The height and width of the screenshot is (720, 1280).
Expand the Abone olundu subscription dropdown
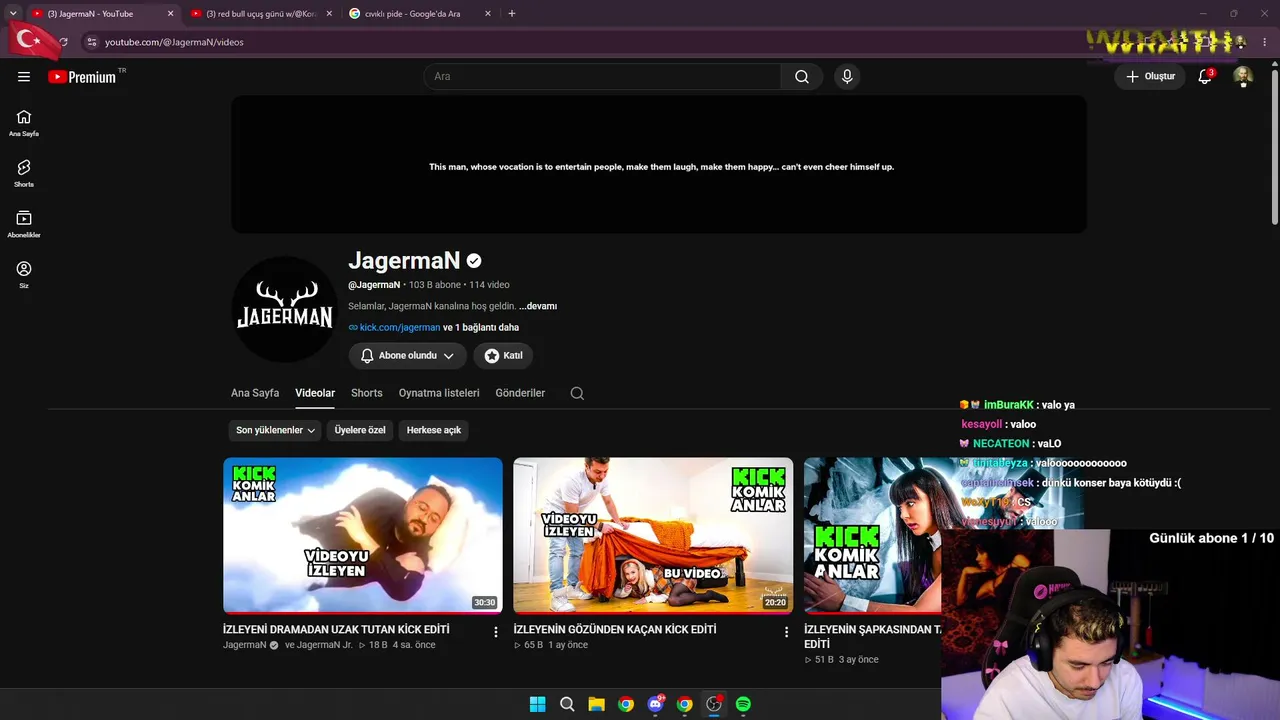pyautogui.click(x=407, y=355)
